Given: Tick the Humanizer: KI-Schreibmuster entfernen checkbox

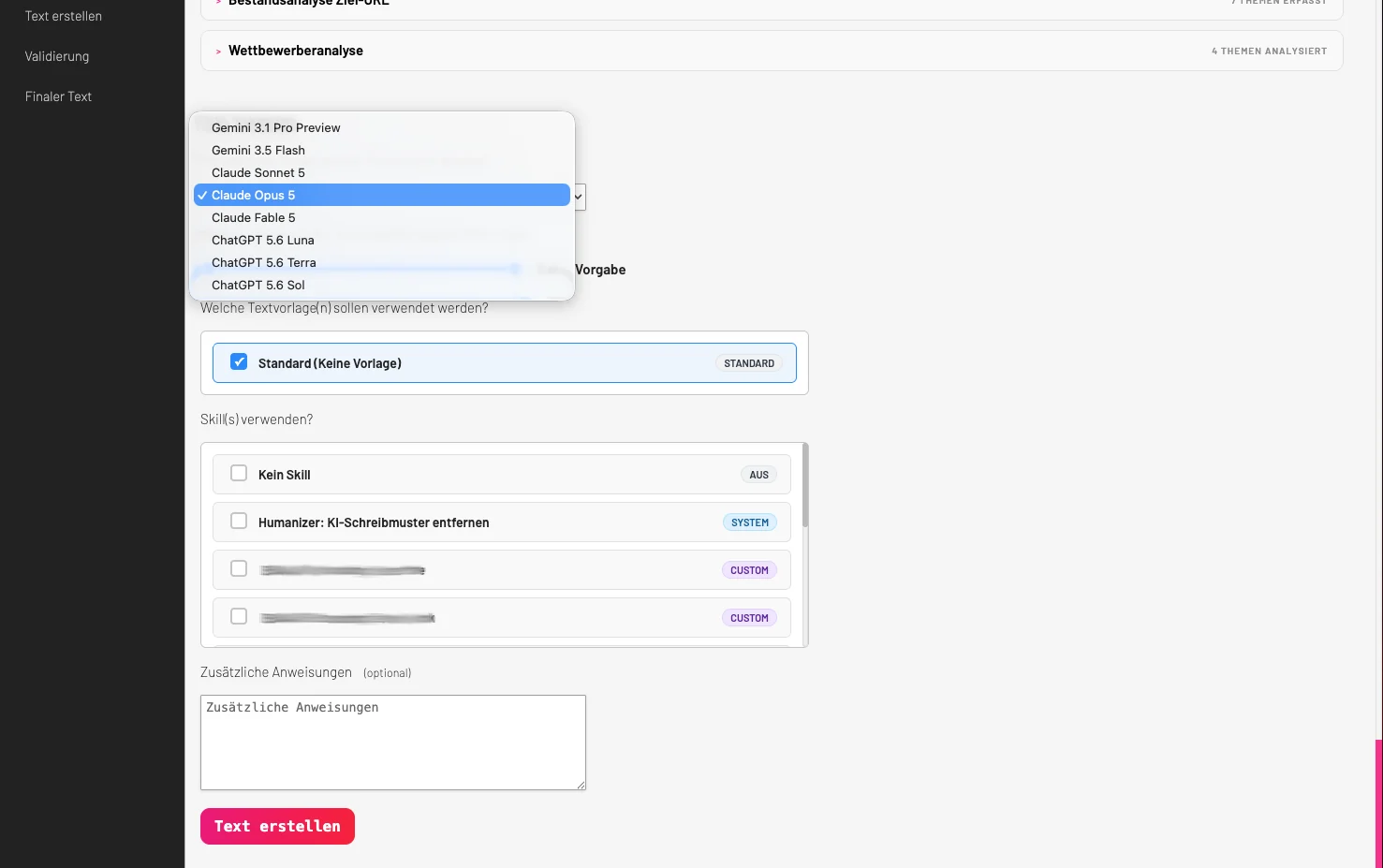Looking at the screenshot, I should point(239,522).
